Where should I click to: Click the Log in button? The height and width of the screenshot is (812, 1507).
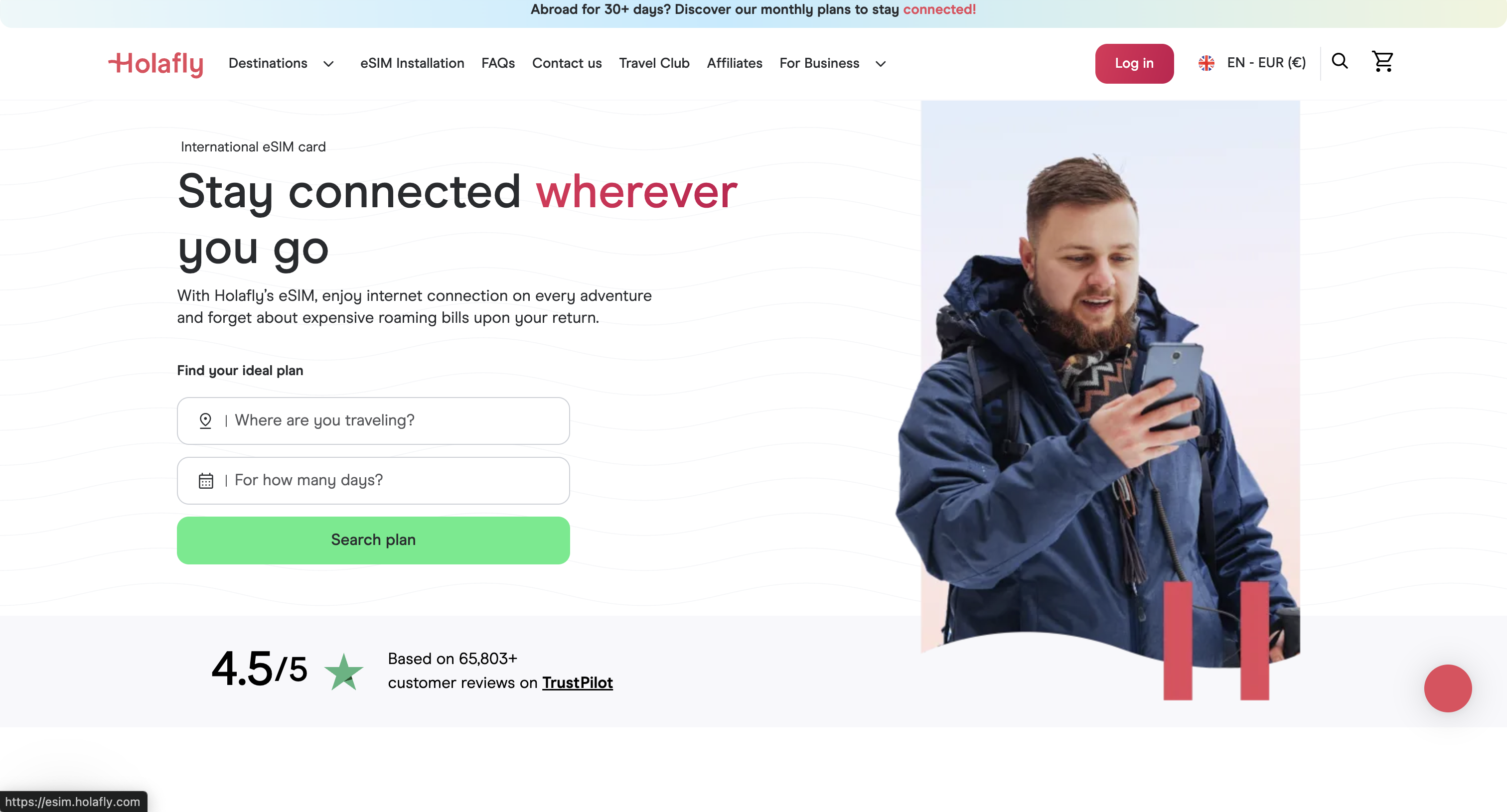[x=1134, y=63]
